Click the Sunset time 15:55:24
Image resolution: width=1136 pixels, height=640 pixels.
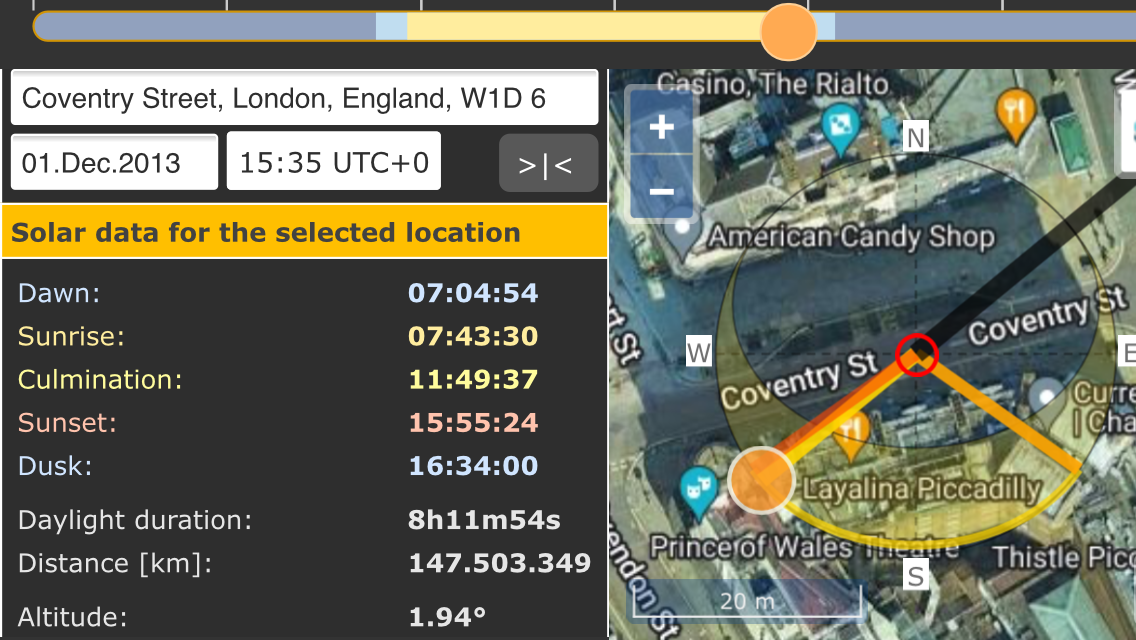[x=472, y=423]
